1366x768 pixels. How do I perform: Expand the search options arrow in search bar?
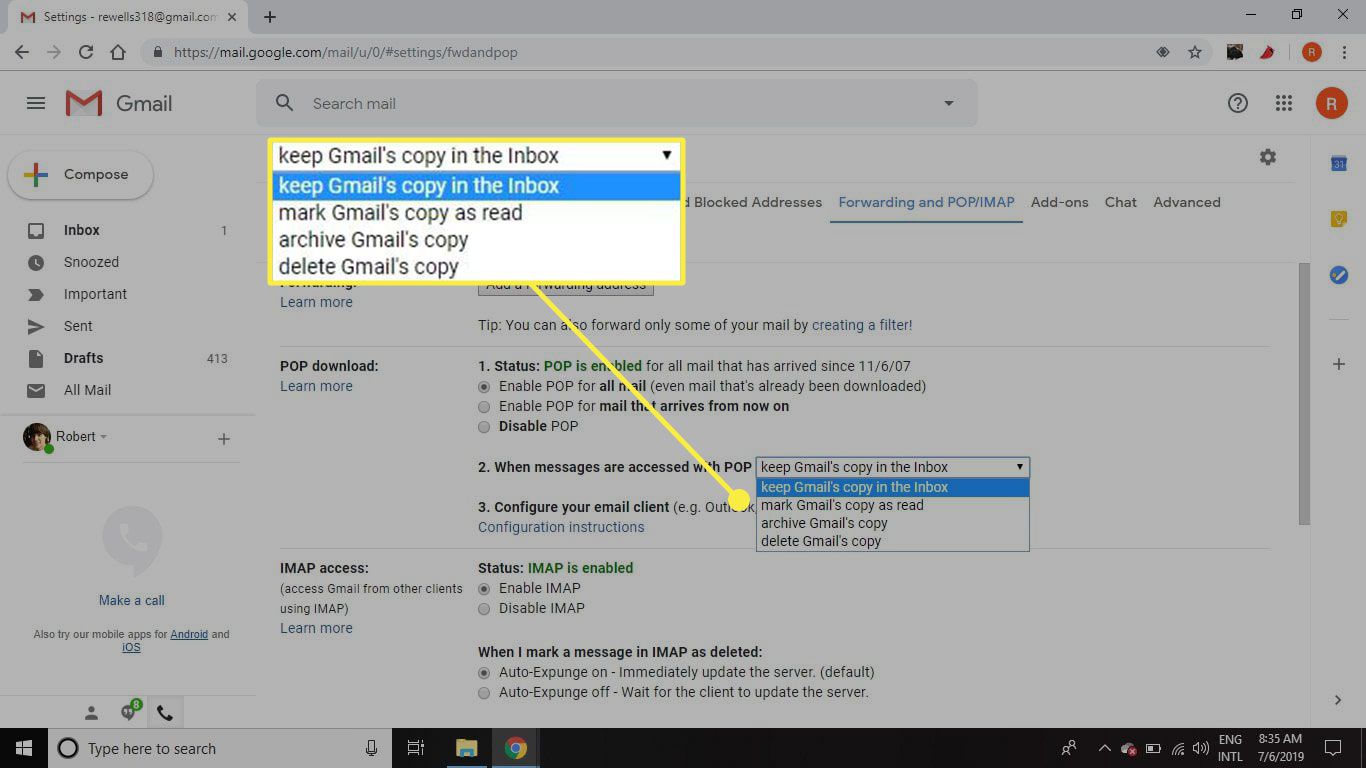tap(948, 103)
